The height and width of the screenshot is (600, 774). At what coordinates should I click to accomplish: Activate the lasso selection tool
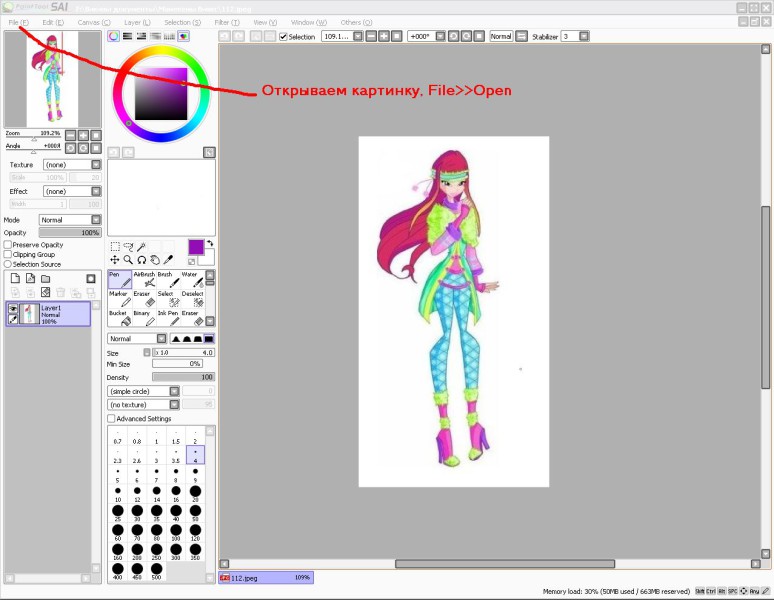[128, 246]
